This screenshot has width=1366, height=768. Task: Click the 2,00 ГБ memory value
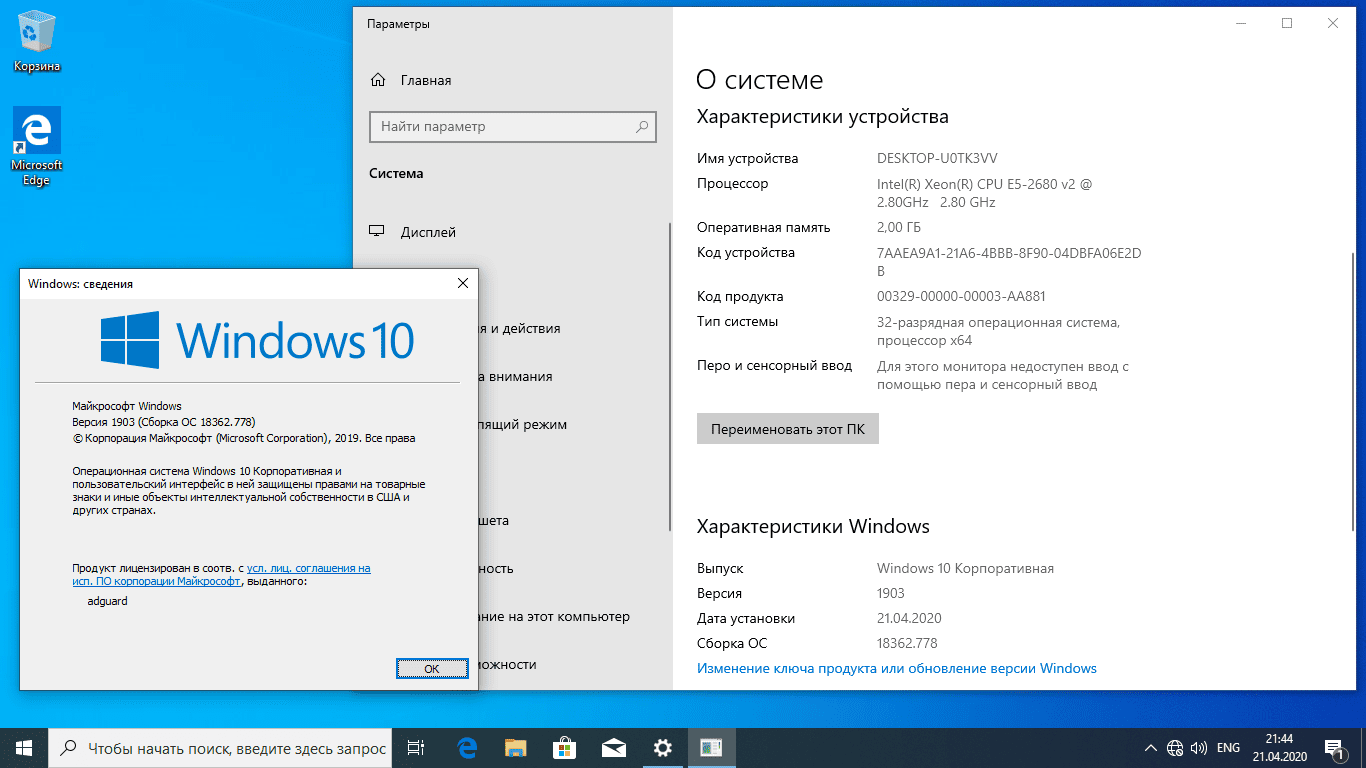click(x=899, y=227)
